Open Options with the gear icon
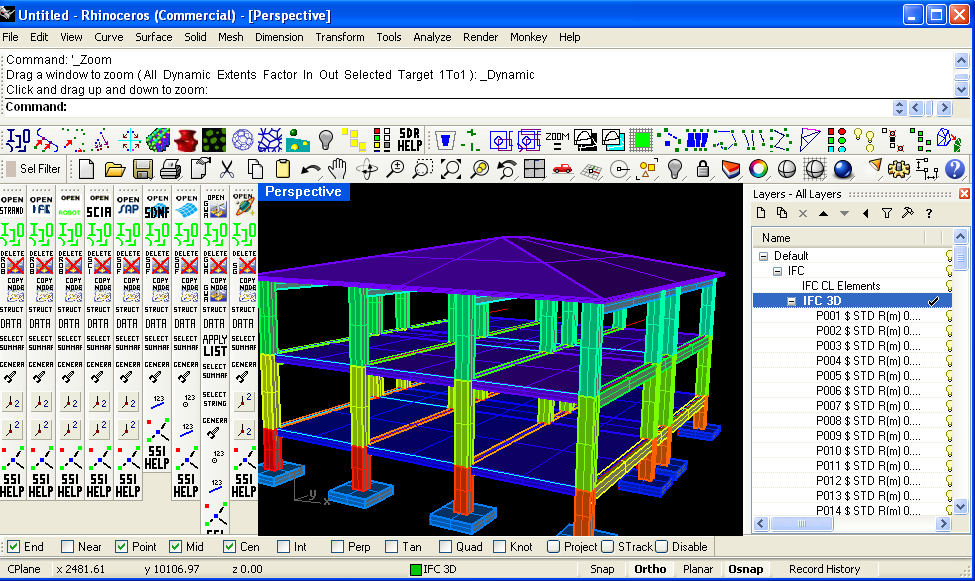 898,169
